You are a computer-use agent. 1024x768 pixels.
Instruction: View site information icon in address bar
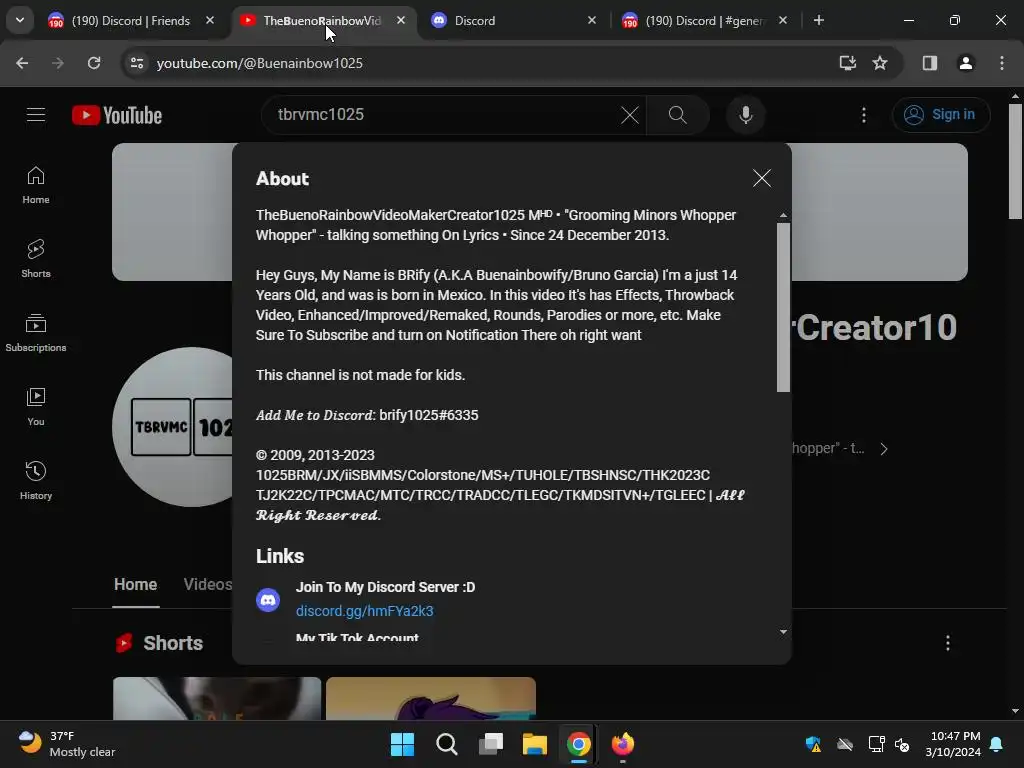136,63
